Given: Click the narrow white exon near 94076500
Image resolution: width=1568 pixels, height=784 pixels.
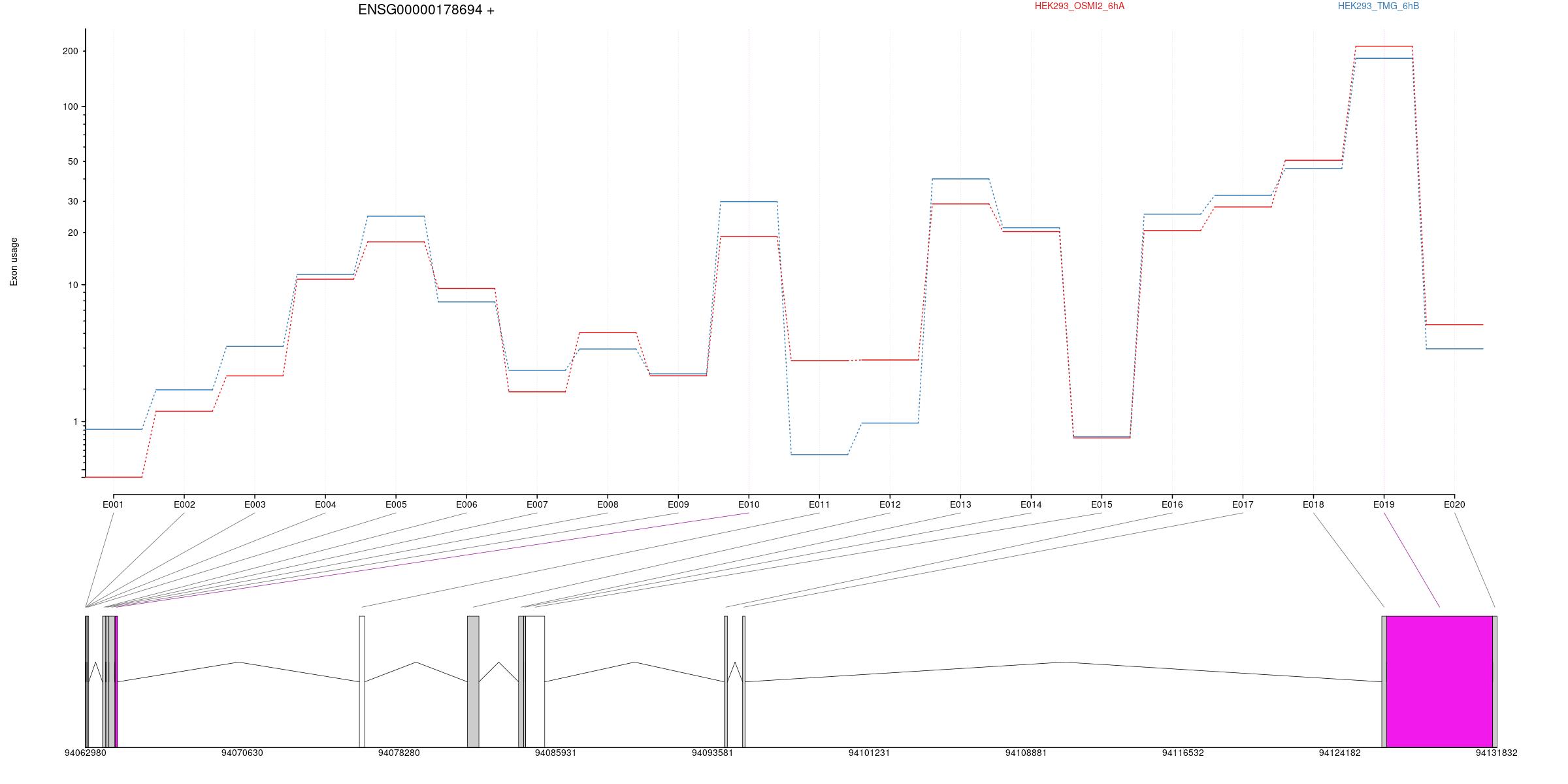Looking at the screenshot, I should point(362,681).
